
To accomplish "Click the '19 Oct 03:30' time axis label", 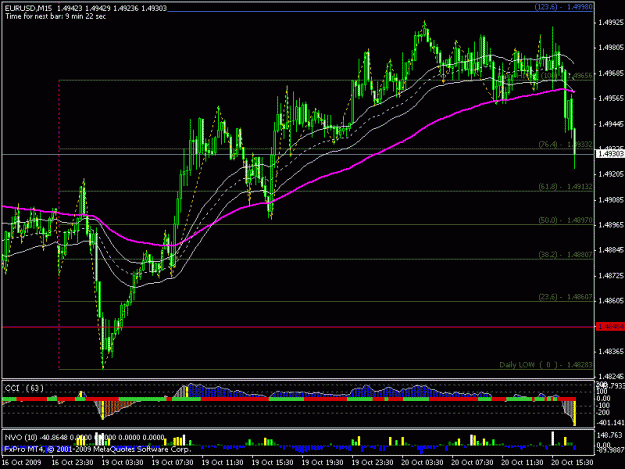I will point(122,462).
